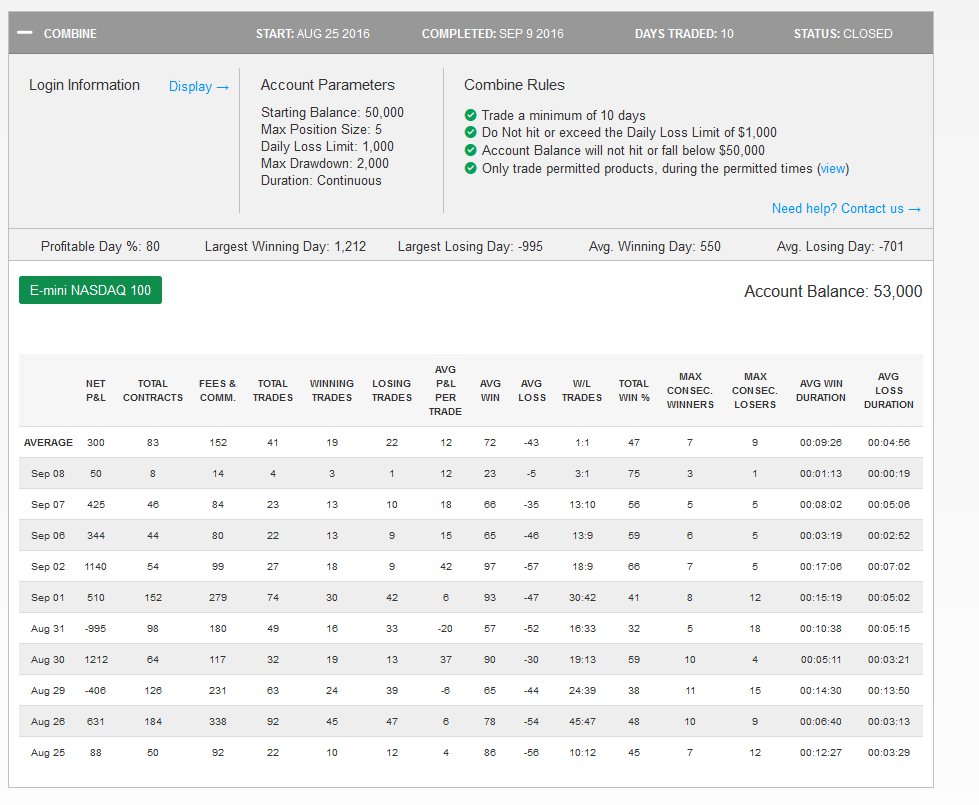Click the 00:13:50 avg loss duration
The image size is (979, 805).
click(888, 691)
